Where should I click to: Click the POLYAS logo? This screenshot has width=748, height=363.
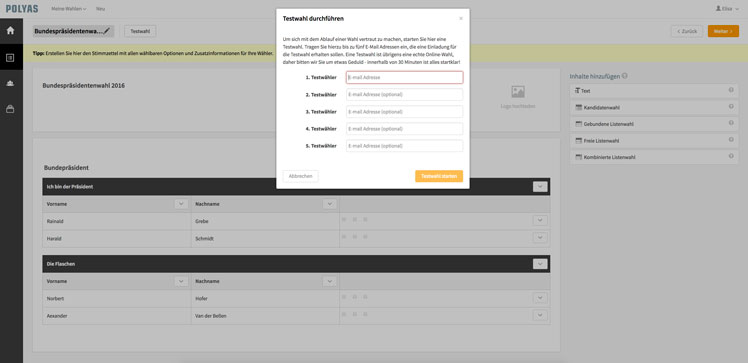click(x=22, y=9)
